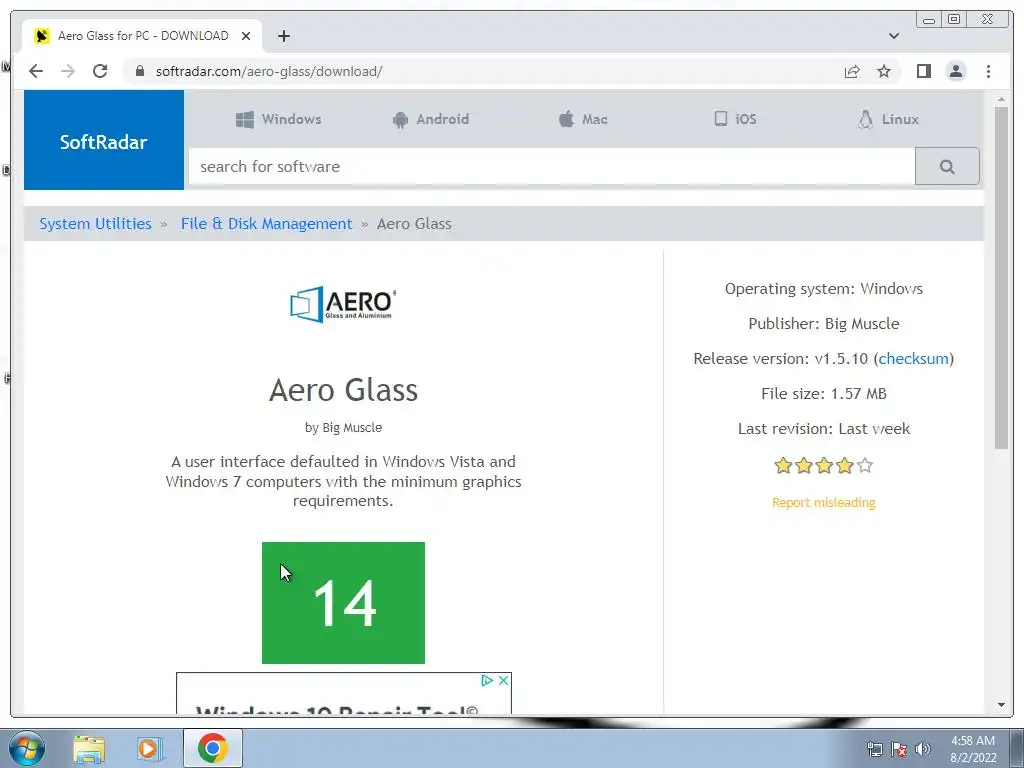
Task: Click 'Publisher: Big Muscle' text
Action: tap(824, 324)
